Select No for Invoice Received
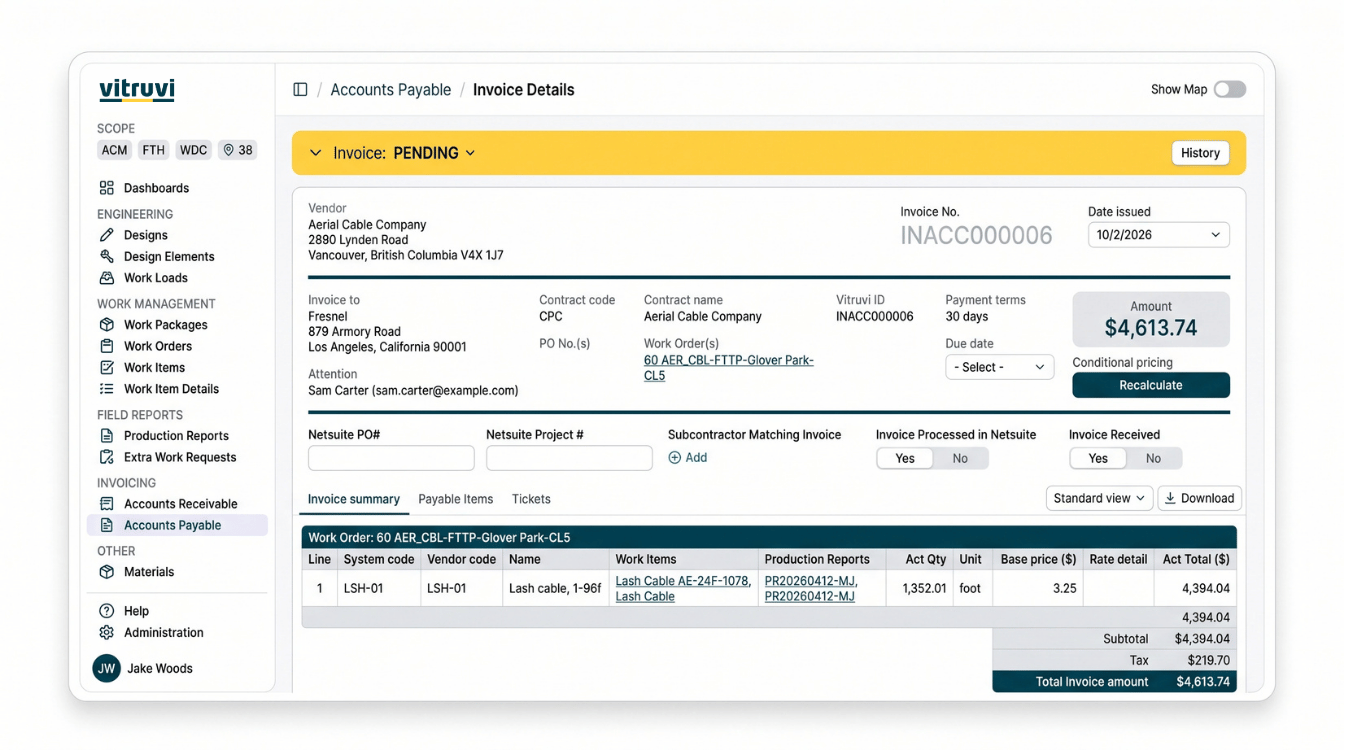This screenshot has width=1350, height=750. click(1153, 458)
